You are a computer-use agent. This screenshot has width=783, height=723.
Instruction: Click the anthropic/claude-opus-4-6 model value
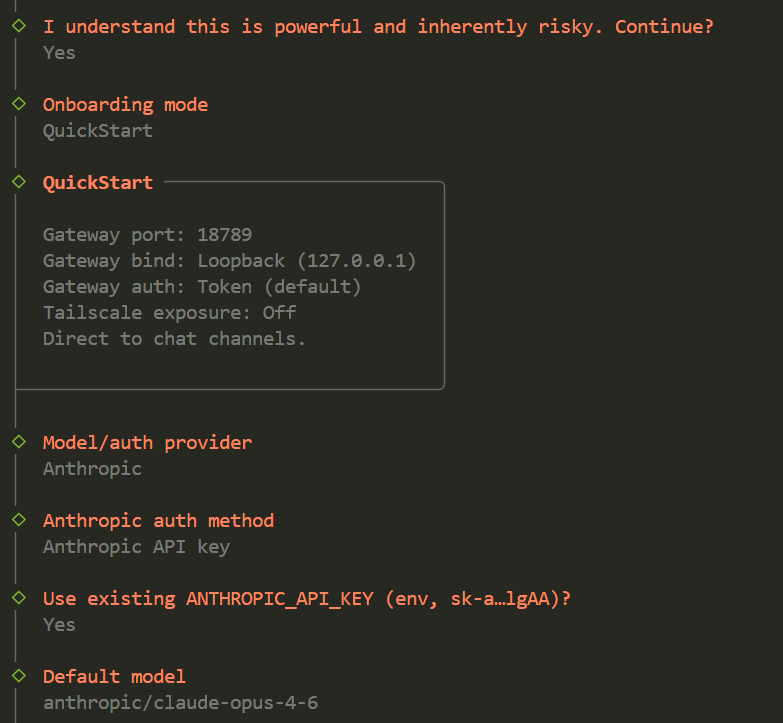(180, 703)
